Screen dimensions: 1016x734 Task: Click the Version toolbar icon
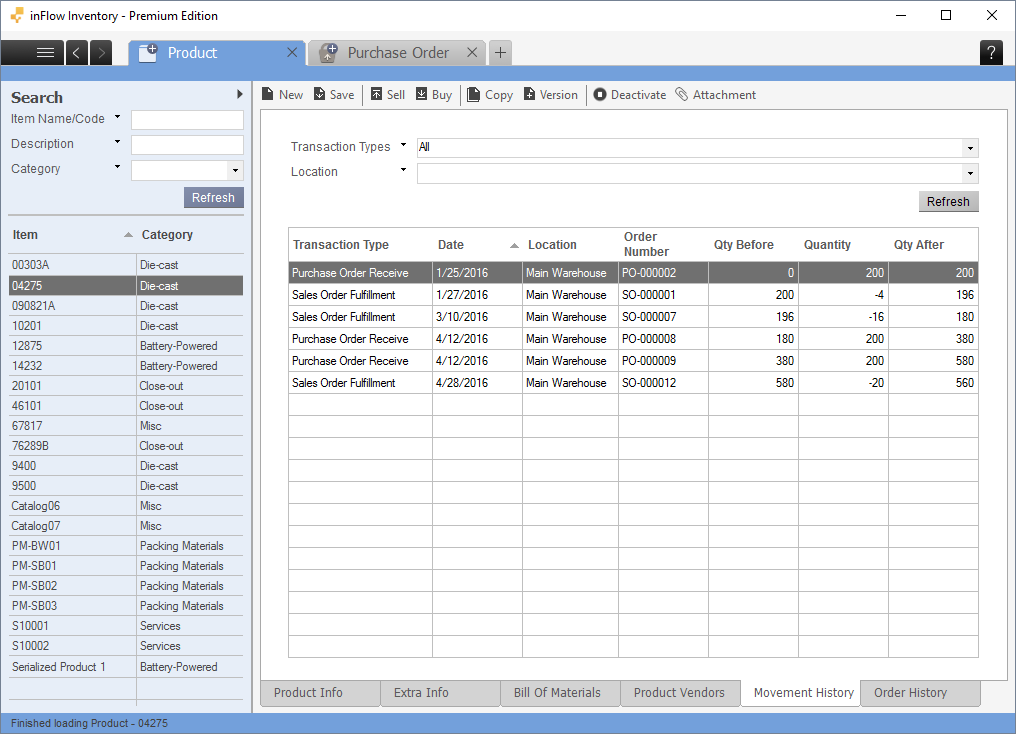click(x=529, y=95)
